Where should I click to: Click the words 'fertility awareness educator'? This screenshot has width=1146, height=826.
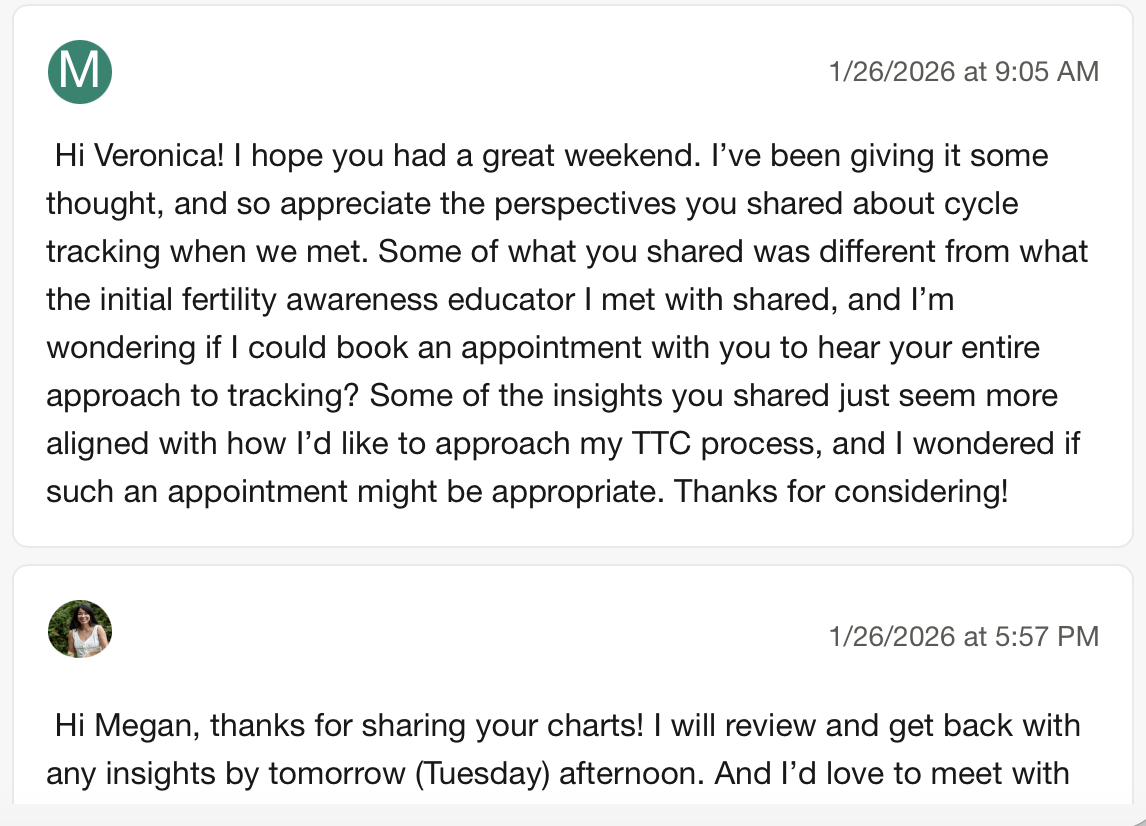click(x=378, y=300)
